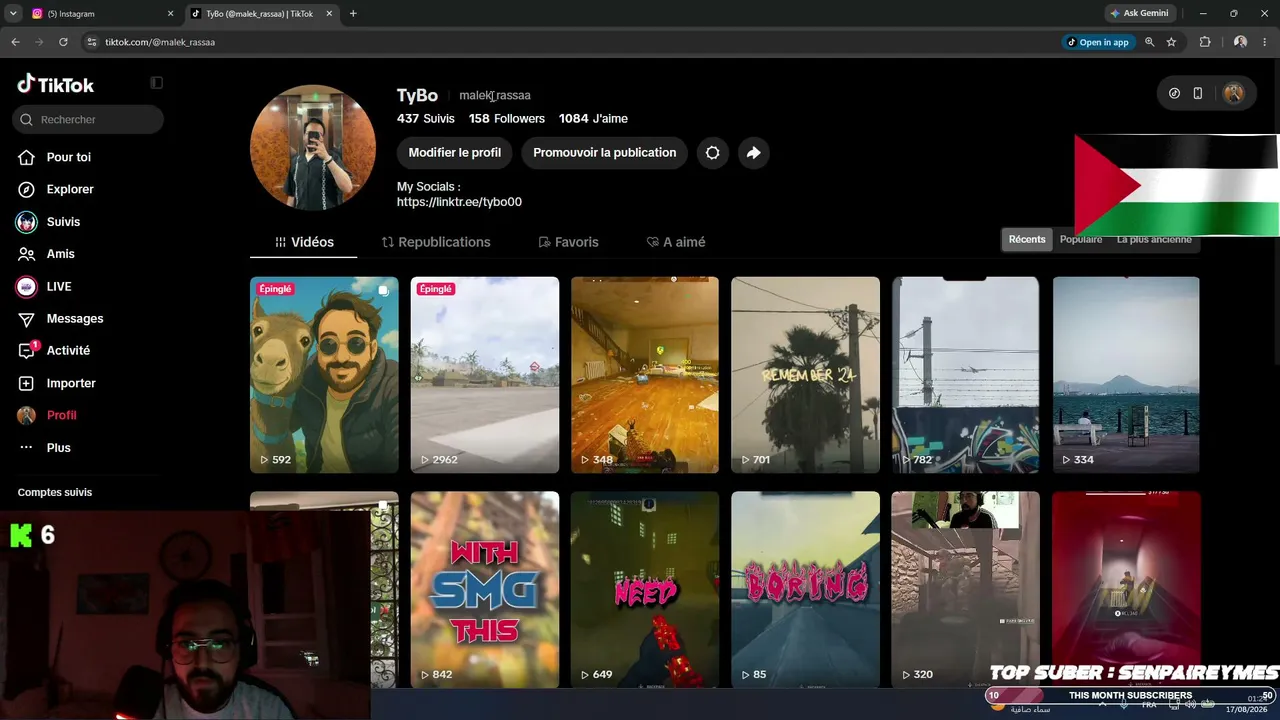1280x720 pixels.
Task: Click Modifier le profil button
Action: click(455, 153)
